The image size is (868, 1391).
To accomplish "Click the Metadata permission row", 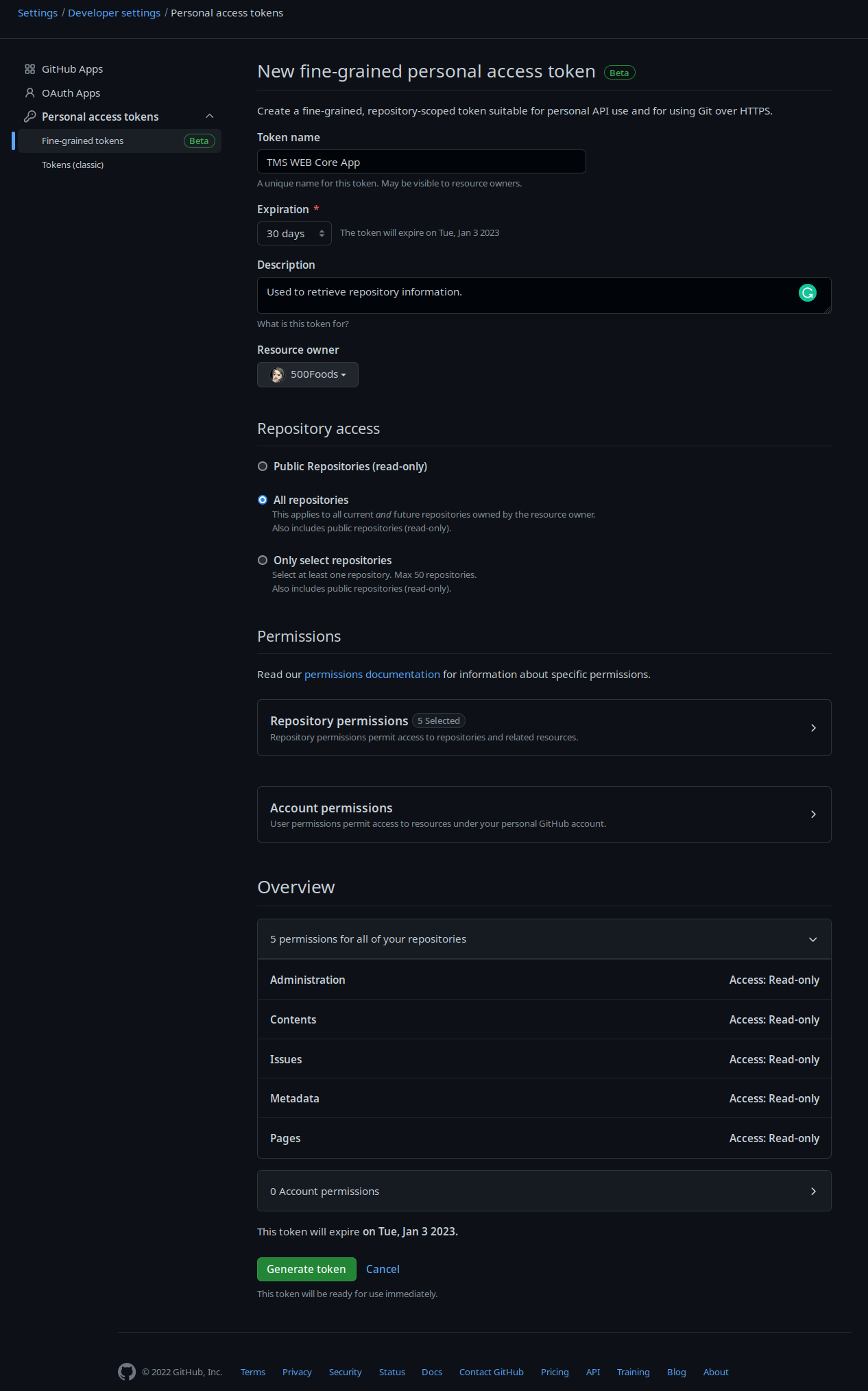I will [544, 1098].
